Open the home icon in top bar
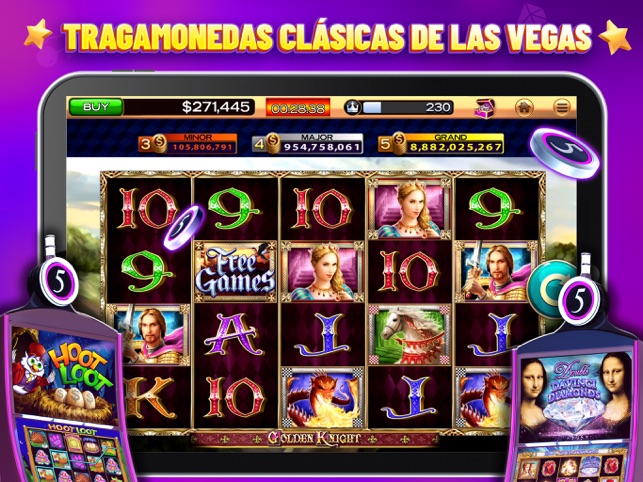This screenshot has height=482, width=643. [524, 107]
